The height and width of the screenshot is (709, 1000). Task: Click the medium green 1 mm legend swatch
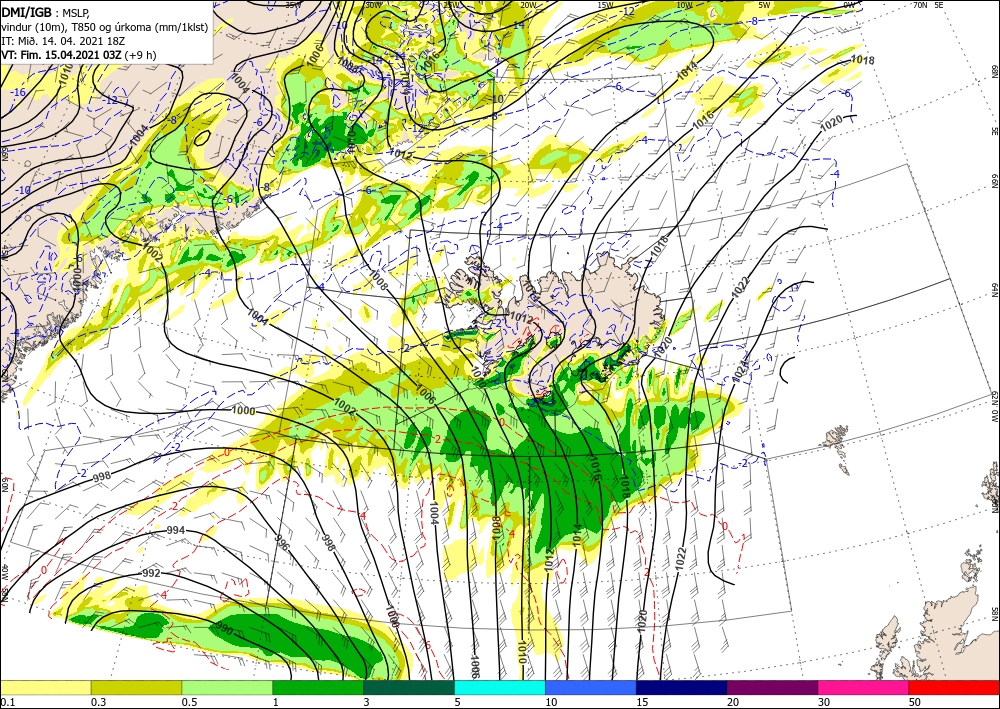318,687
